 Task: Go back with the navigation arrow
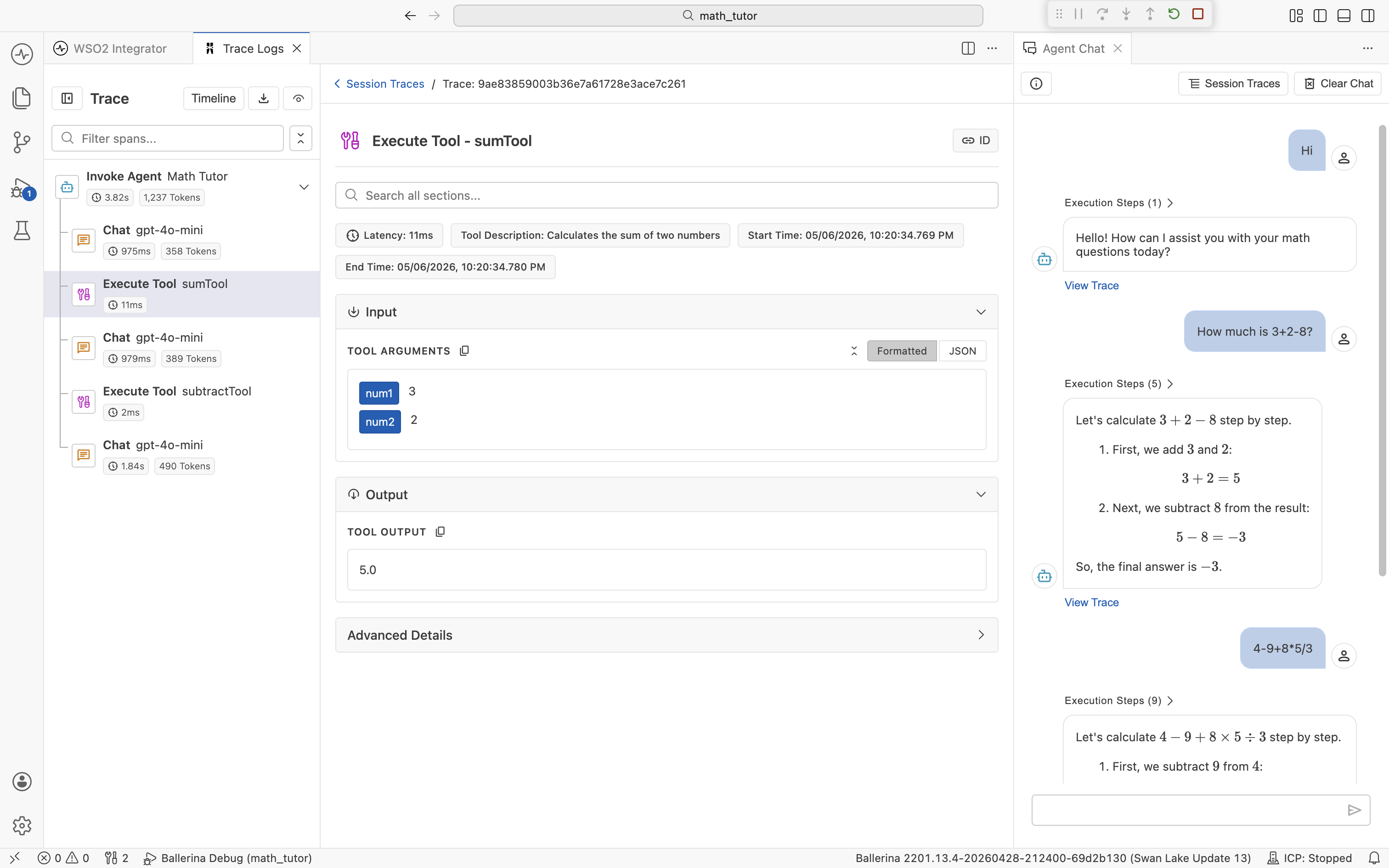410,16
